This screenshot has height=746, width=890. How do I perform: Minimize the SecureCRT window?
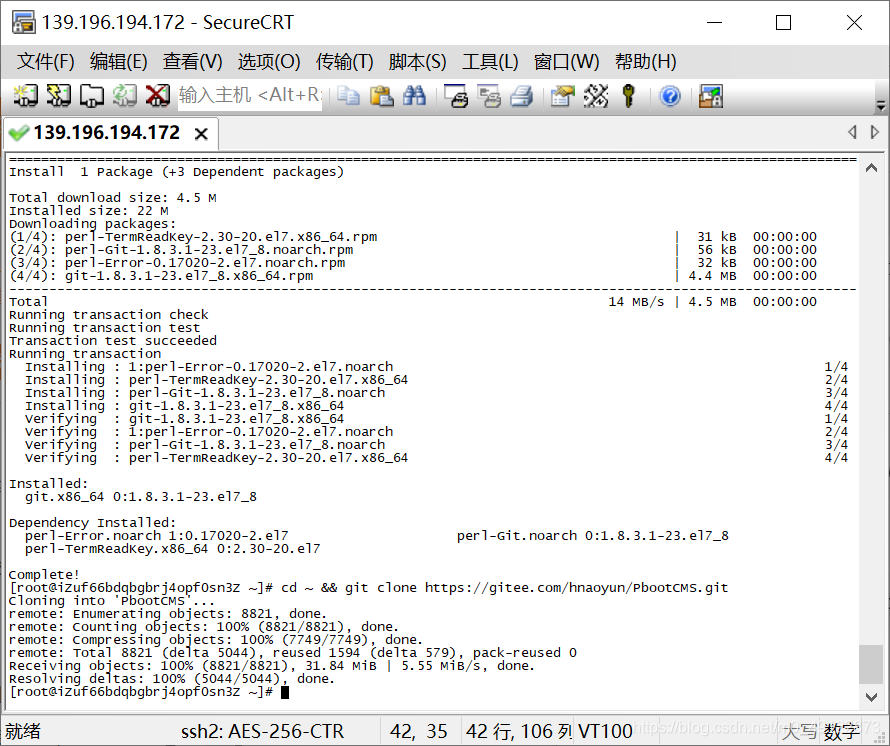coord(714,23)
